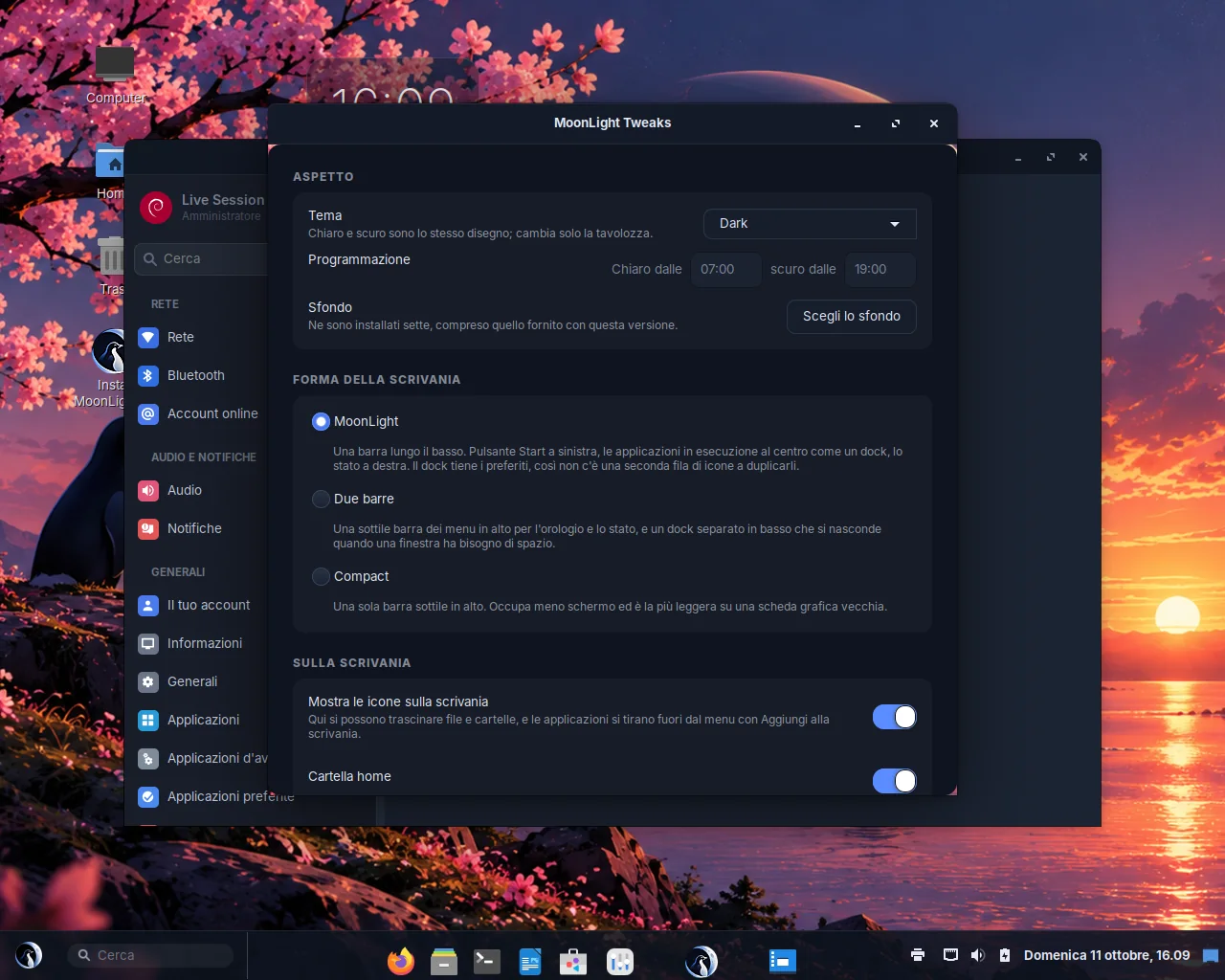This screenshot has width=1225, height=980.
Task: Click the Scegli lo sfondo button
Action: point(852,317)
